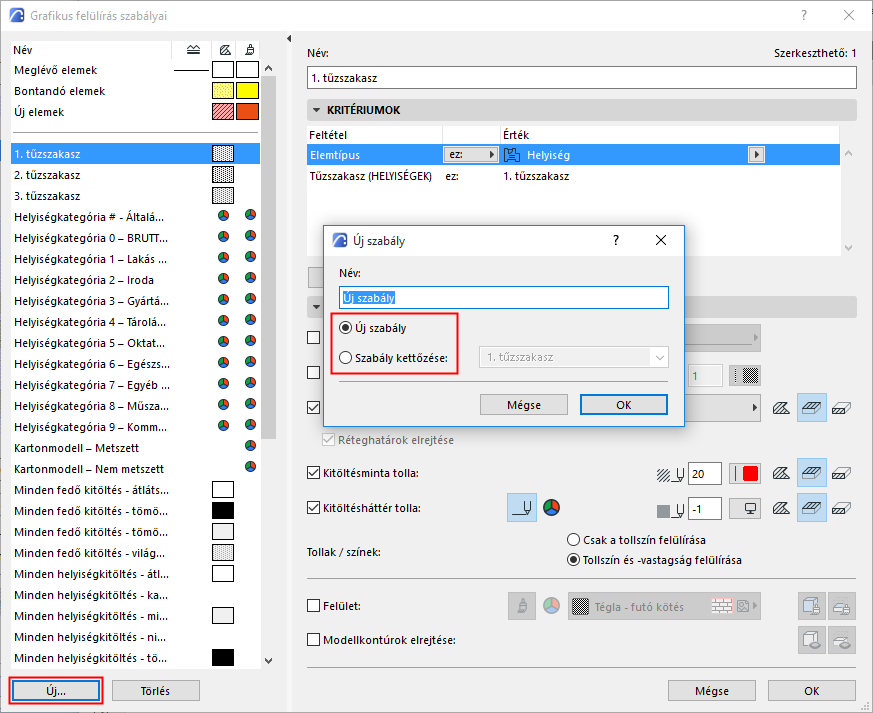Confirm the Új szabály dialog with OK
This screenshot has height=713, width=873.
click(x=624, y=405)
